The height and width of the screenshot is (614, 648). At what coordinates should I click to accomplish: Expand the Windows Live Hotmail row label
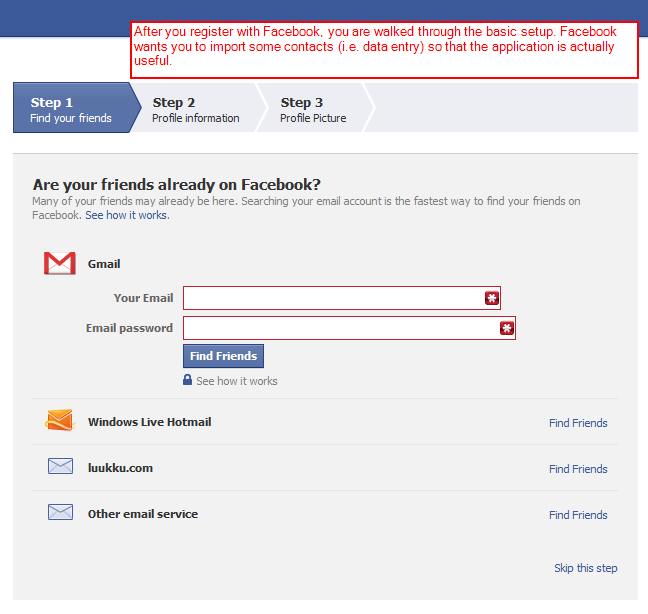click(x=150, y=422)
